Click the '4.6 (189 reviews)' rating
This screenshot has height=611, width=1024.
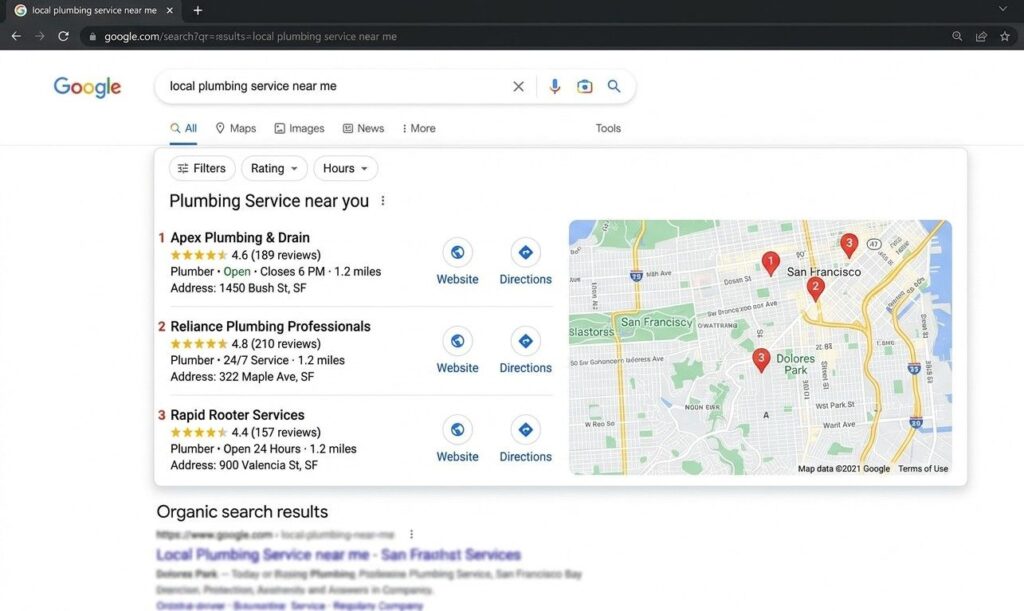(276, 255)
